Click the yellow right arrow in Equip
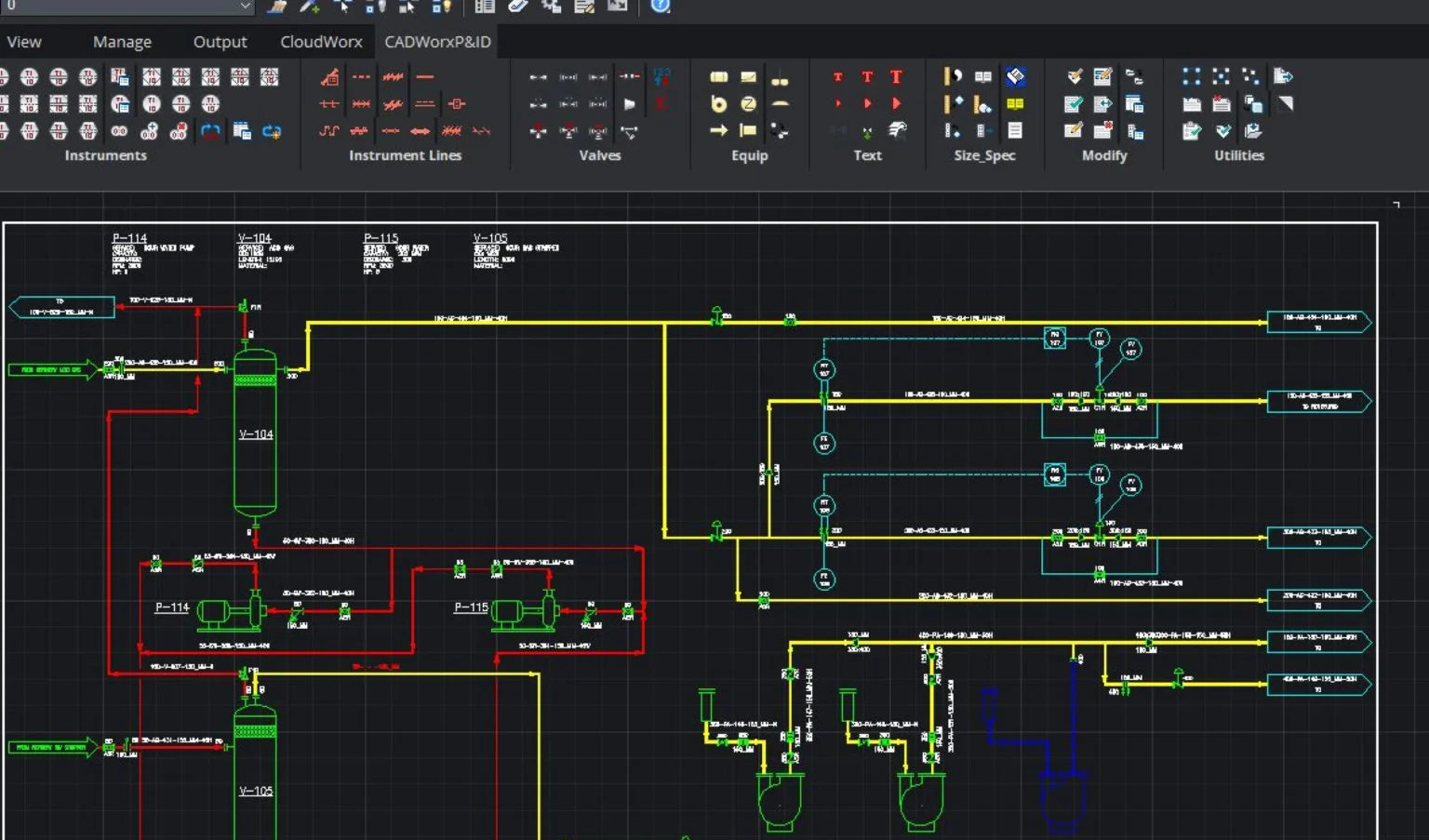Image resolution: width=1429 pixels, height=840 pixels. (719, 131)
